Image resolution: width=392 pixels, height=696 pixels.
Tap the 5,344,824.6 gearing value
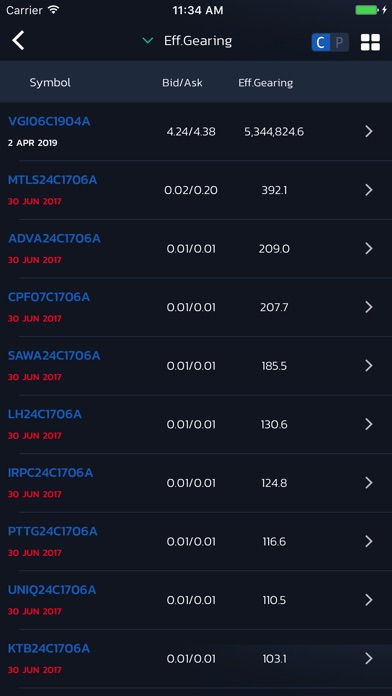[274, 132]
